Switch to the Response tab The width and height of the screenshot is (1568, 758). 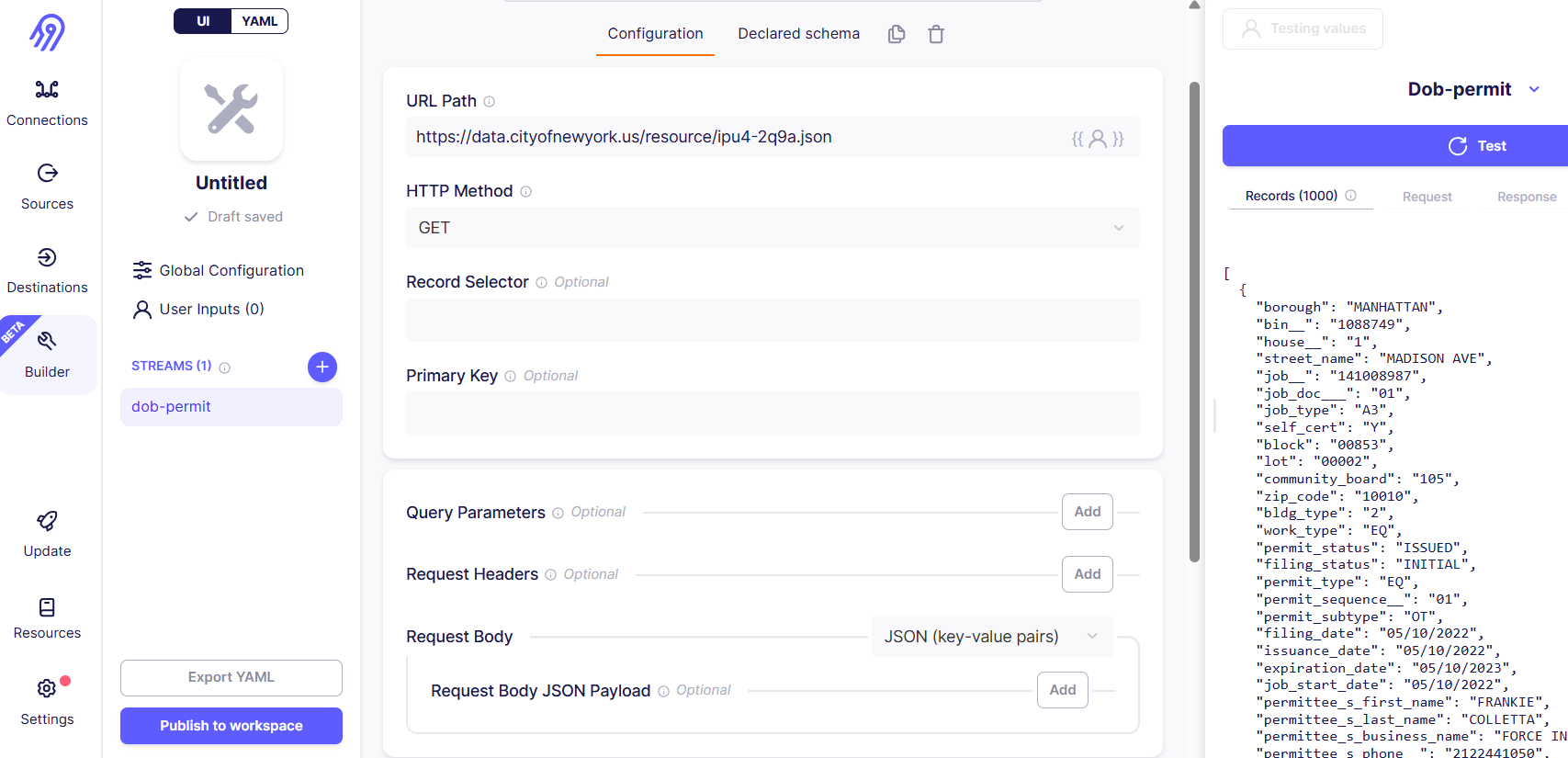tap(1527, 197)
